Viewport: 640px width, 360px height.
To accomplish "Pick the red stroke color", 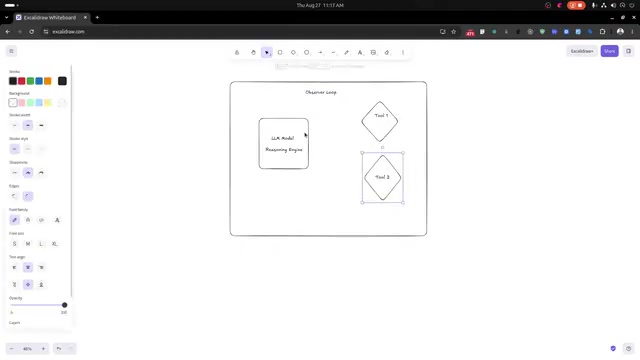I will tap(22, 81).
